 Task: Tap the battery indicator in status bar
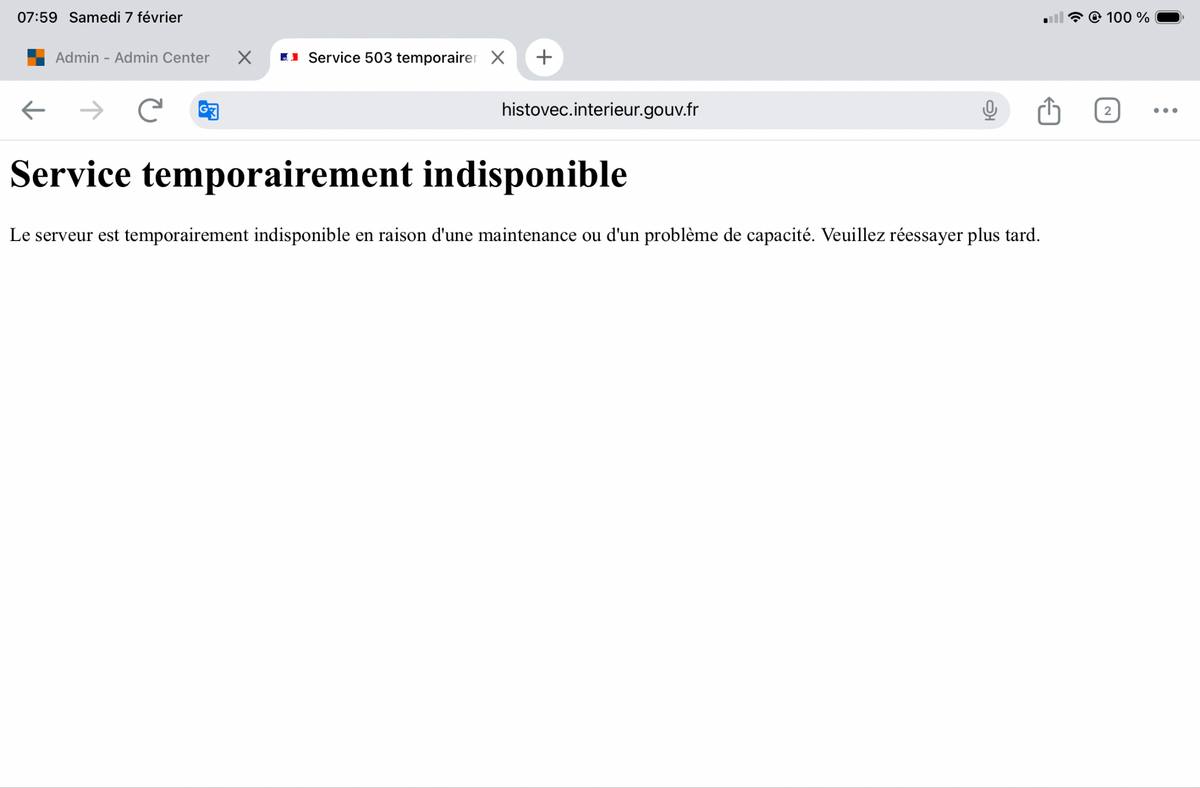click(x=1169, y=17)
